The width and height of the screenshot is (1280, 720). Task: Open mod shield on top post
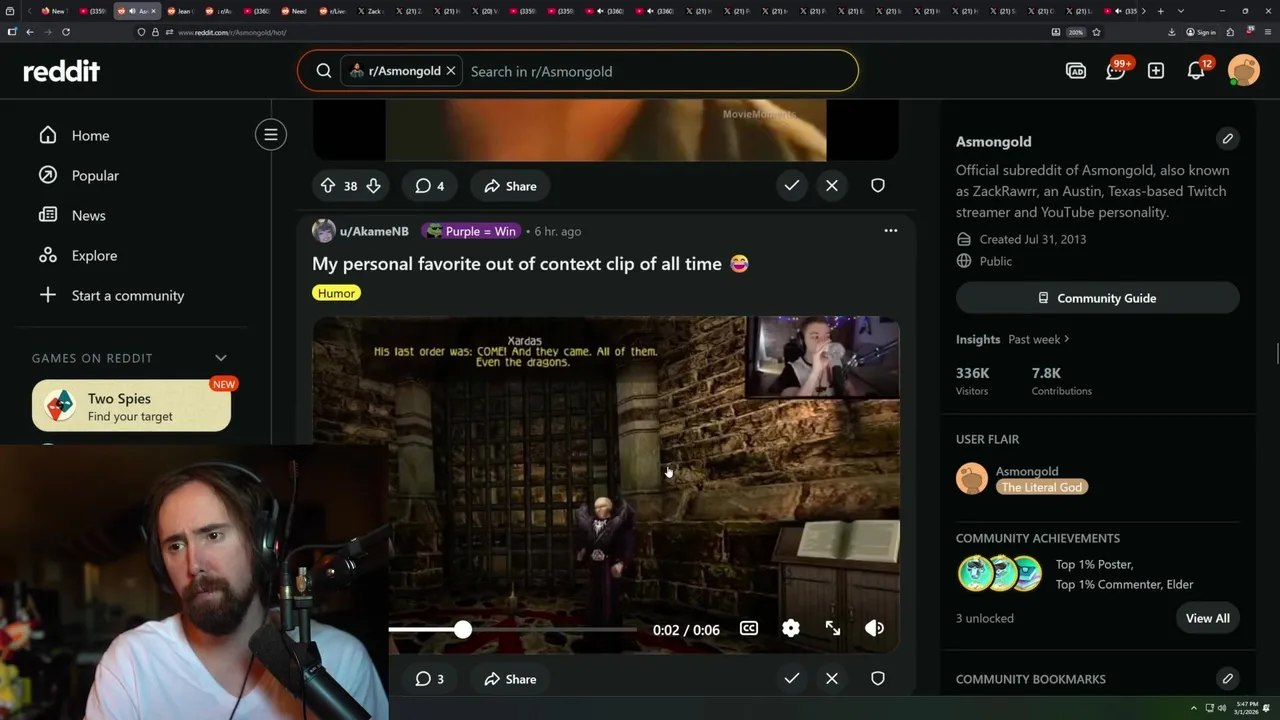point(878,186)
